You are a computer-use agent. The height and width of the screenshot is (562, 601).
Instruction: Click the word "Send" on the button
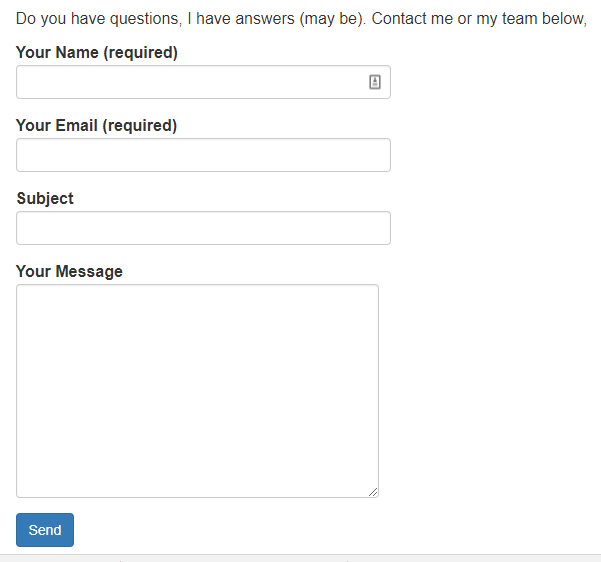(x=45, y=530)
